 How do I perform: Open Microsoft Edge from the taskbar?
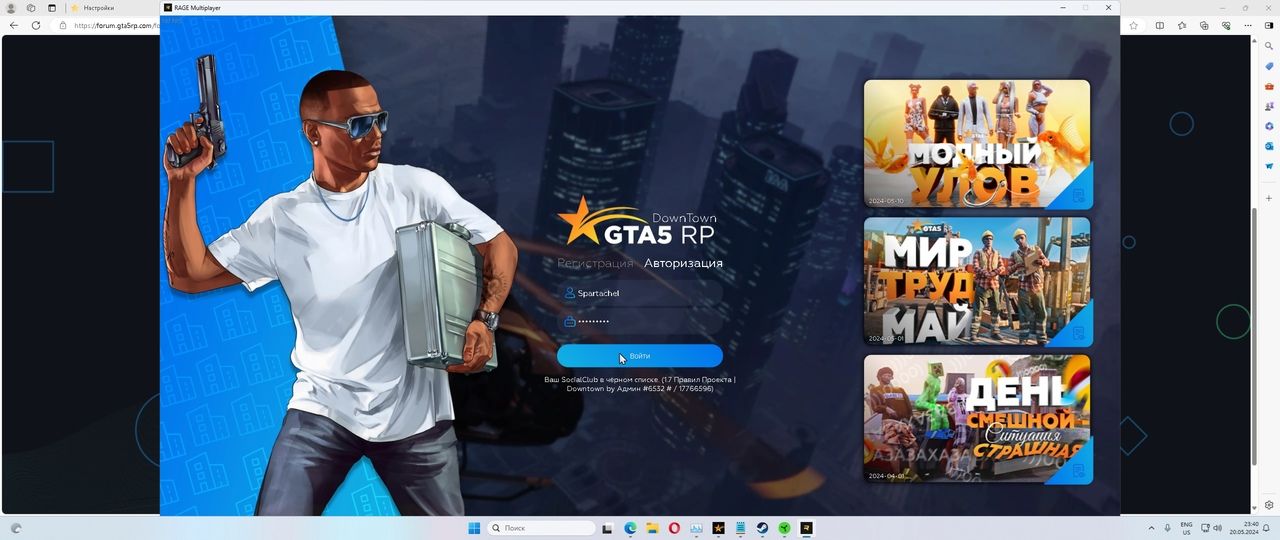(x=630, y=528)
